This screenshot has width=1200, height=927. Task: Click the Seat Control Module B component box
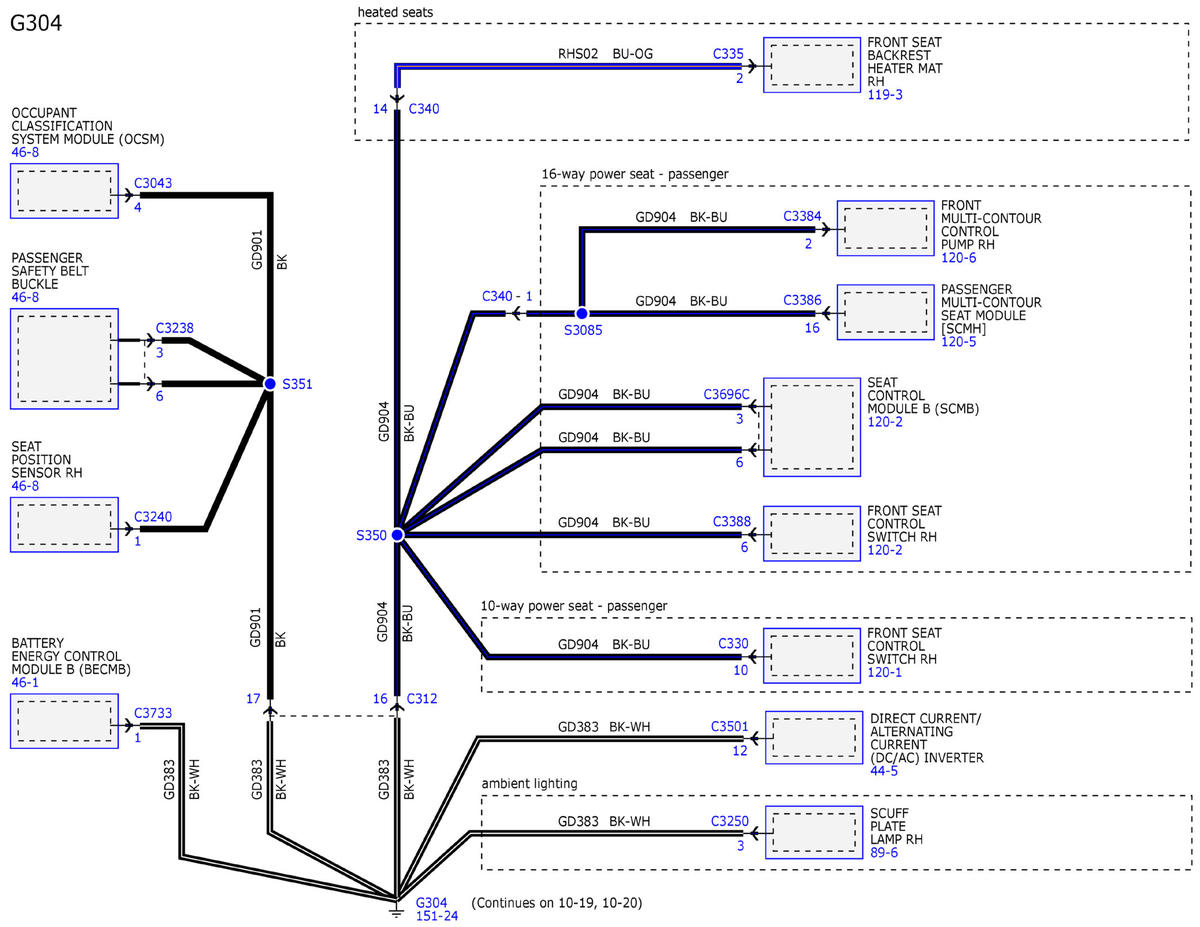point(811,426)
